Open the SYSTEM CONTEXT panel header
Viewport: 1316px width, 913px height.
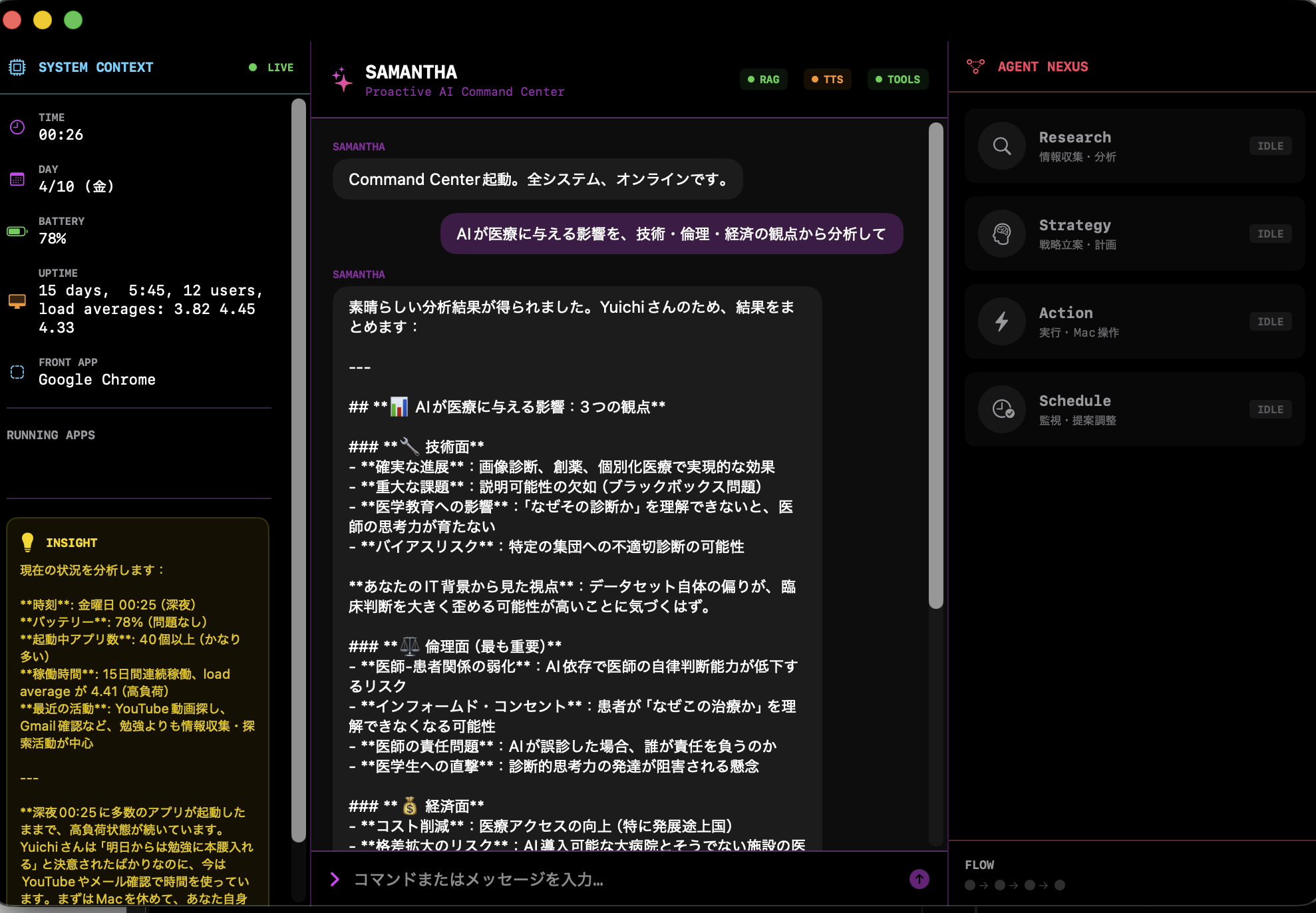[x=95, y=67]
